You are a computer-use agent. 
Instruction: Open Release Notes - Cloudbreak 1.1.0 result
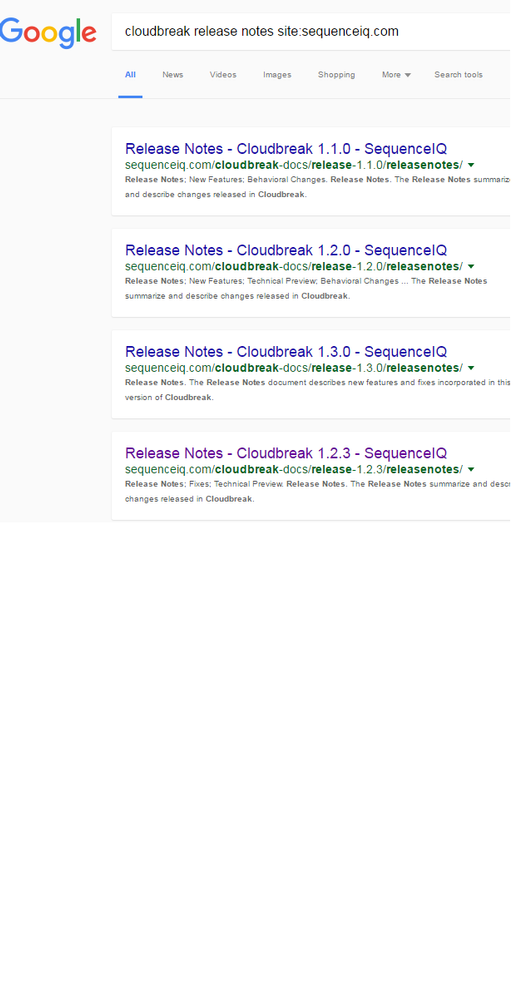tap(286, 149)
